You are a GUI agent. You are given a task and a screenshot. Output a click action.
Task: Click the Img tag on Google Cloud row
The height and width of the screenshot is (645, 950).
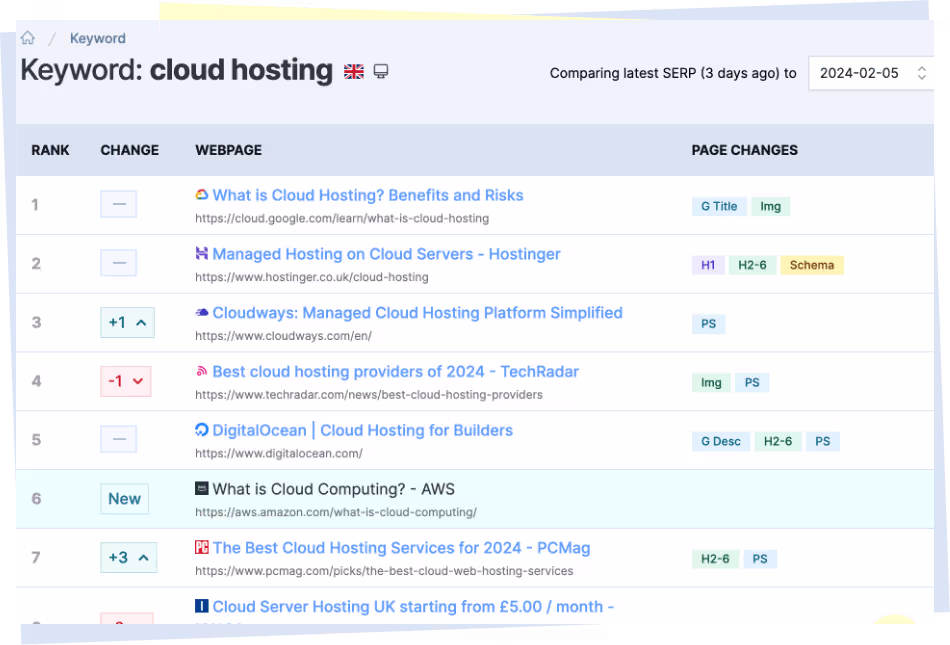(770, 207)
